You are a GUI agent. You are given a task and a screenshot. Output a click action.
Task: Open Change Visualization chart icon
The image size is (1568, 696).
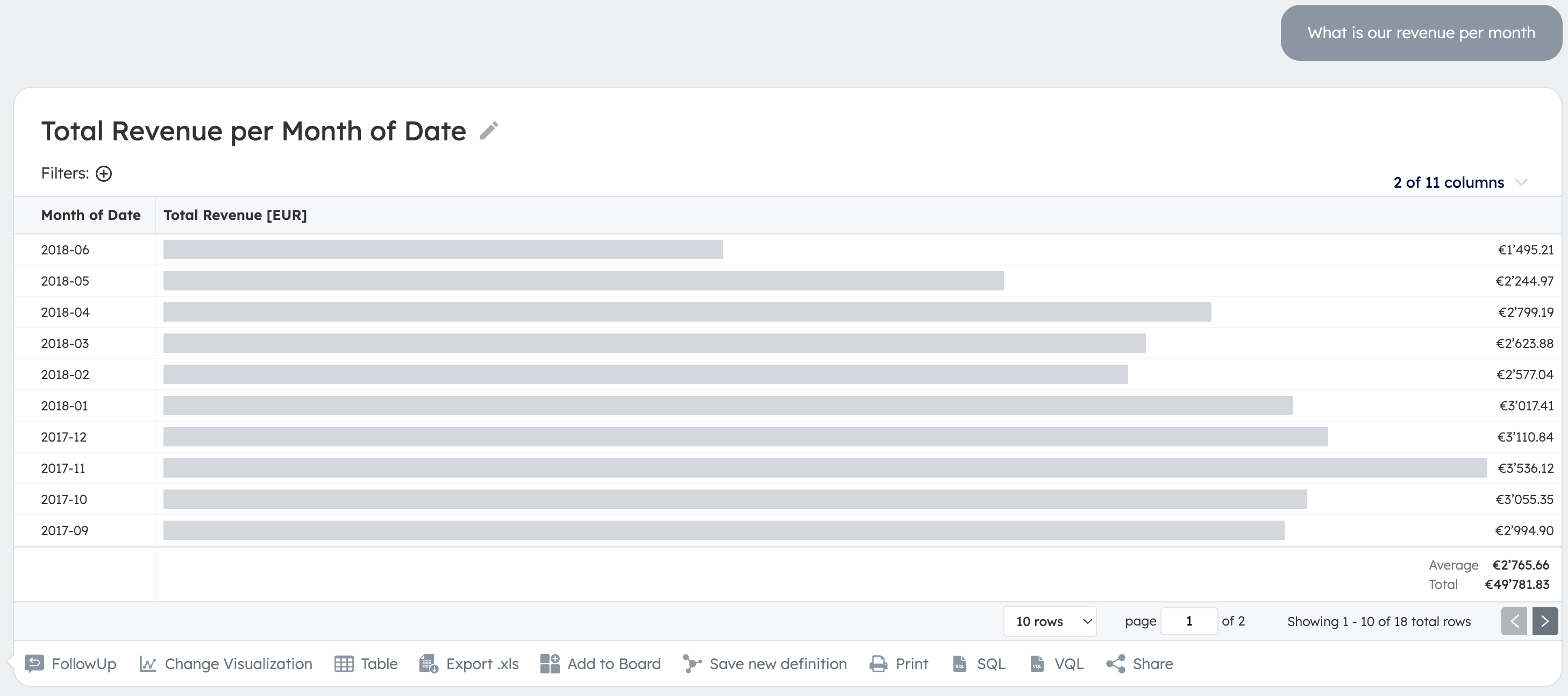[148, 664]
